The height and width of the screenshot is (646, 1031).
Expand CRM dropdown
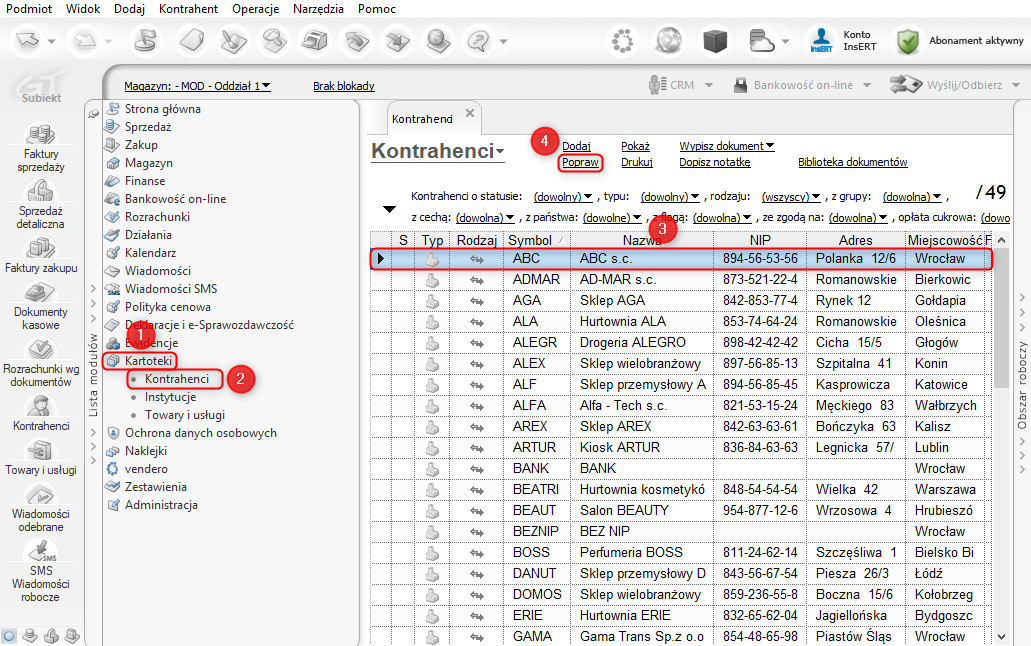[709, 85]
